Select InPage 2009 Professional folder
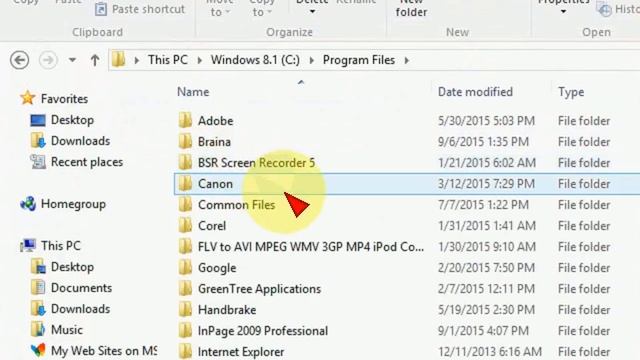The width and height of the screenshot is (640, 360). point(263,331)
